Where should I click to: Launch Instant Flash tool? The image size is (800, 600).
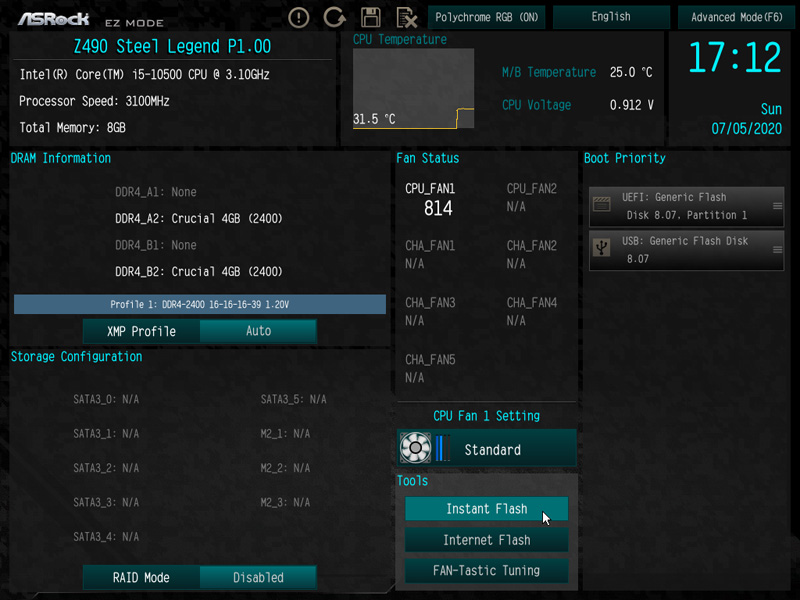[x=486, y=509]
